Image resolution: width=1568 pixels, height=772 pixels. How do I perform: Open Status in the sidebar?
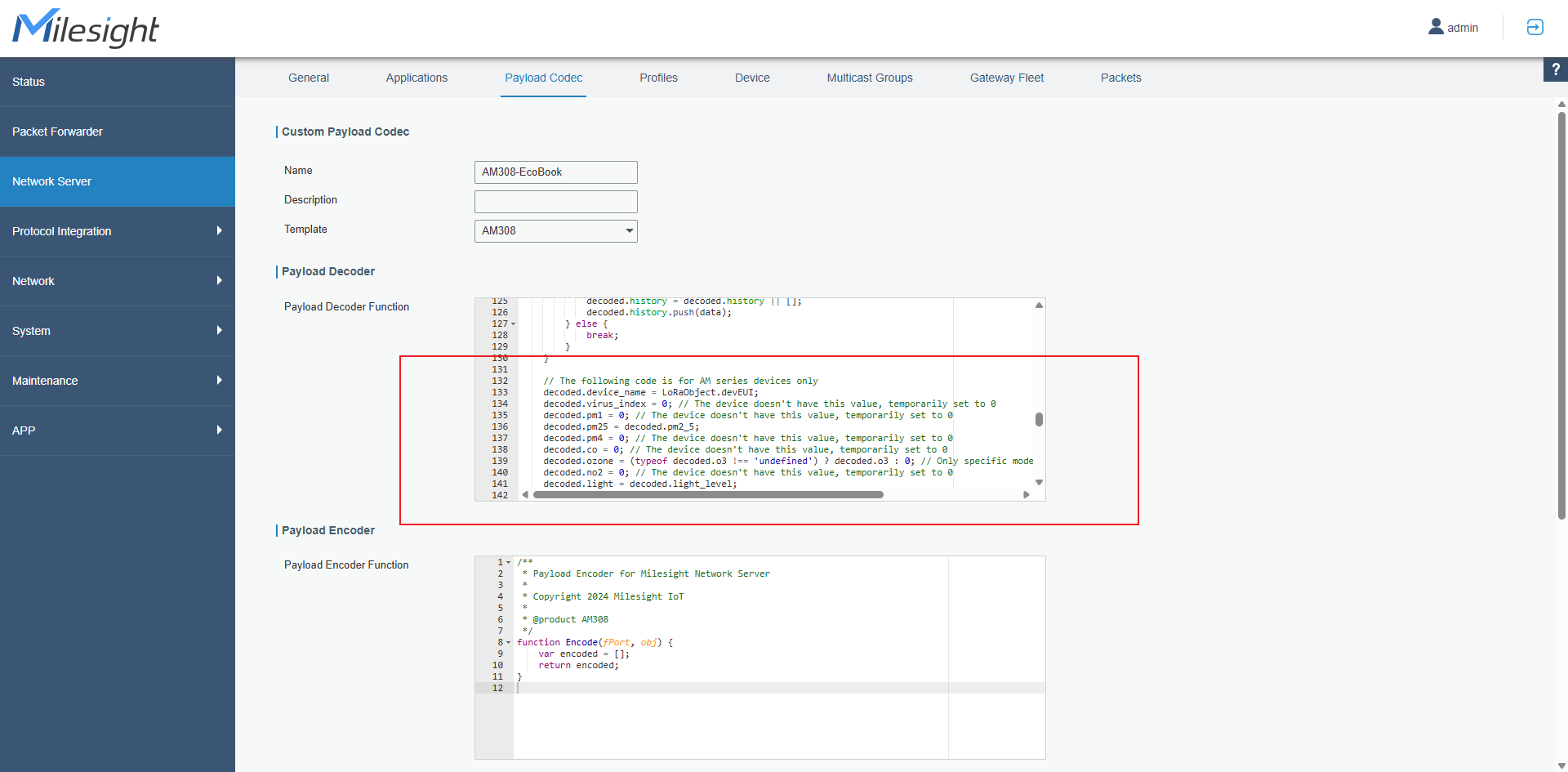[x=118, y=82]
